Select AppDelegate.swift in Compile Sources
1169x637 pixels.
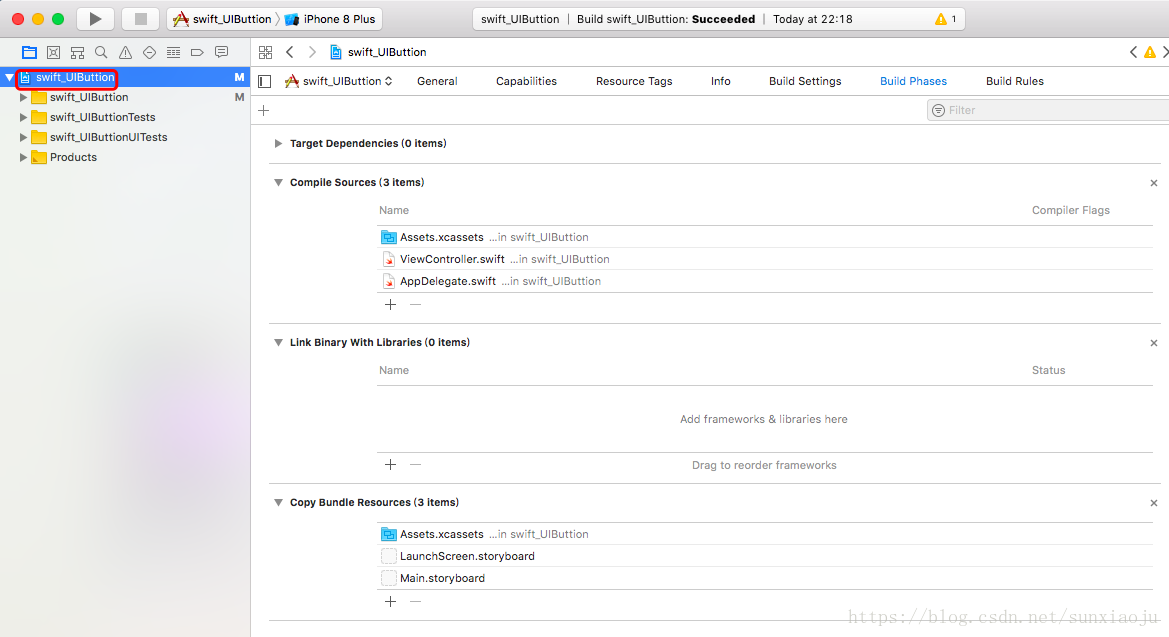point(765,281)
